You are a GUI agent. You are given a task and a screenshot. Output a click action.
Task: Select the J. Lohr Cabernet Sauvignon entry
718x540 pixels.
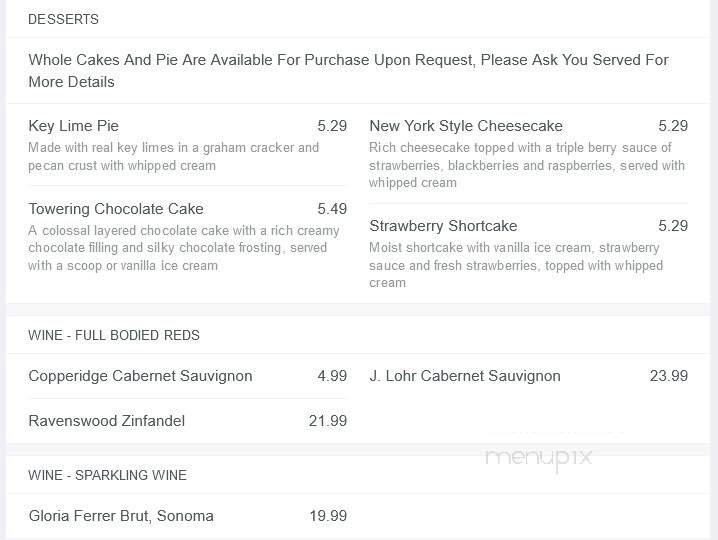tap(465, 376)
